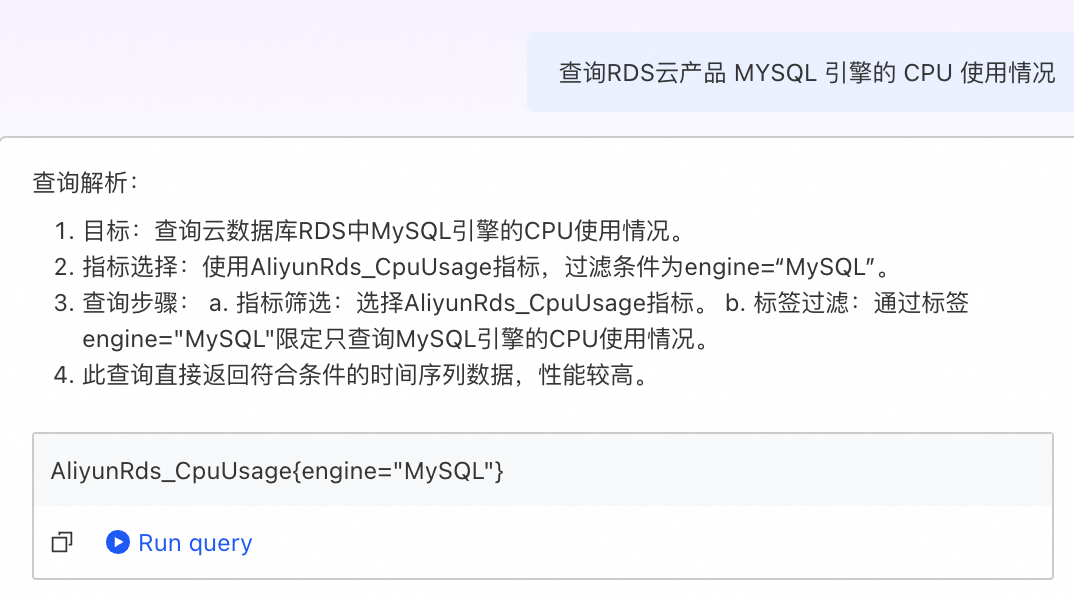This screenshot has height=598, width=1074.
Task: Click engine="MySQL" in the 限定只查询 line
Action: tap(178, 338)
